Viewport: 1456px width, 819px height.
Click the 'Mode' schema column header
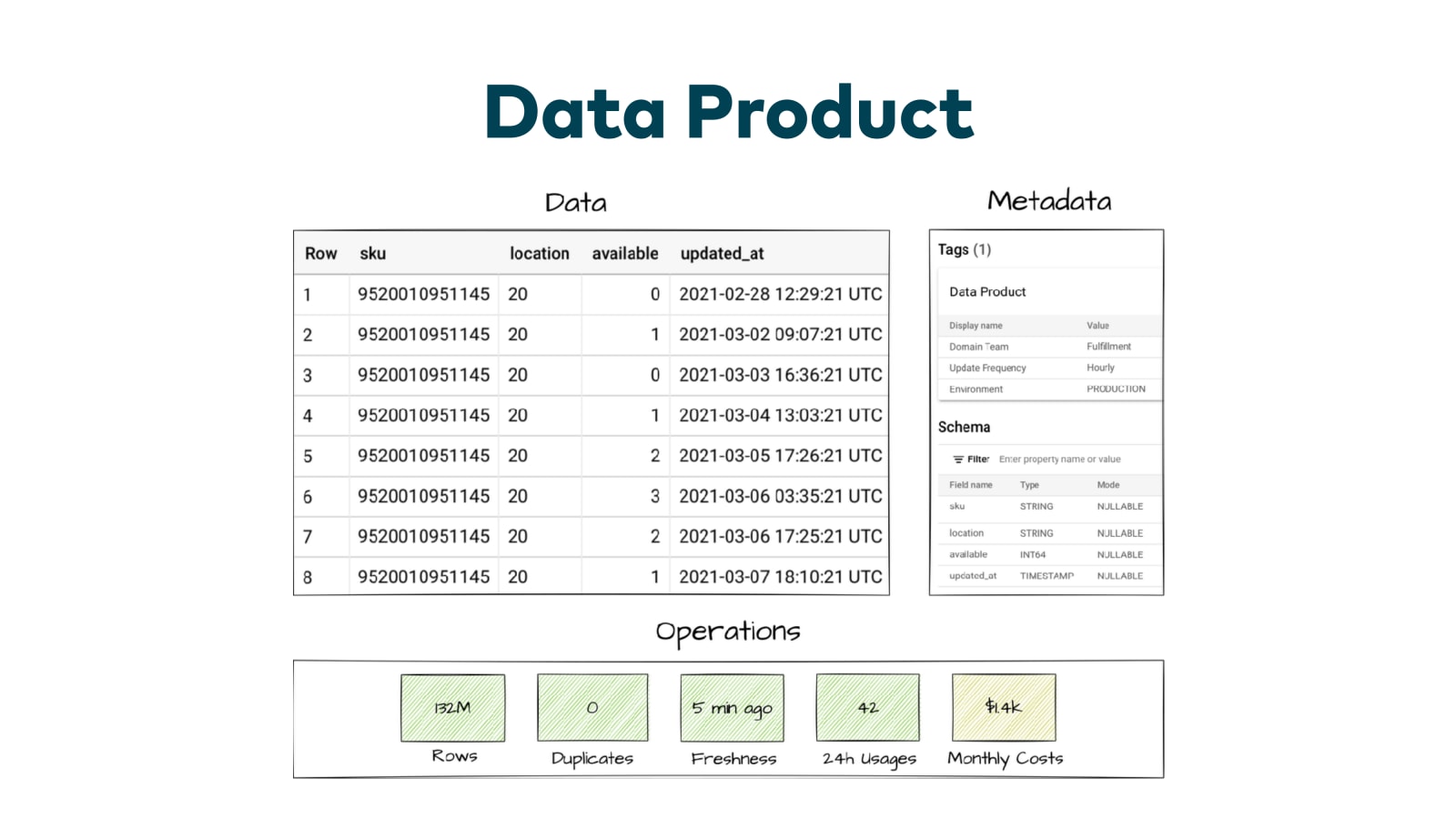(x=1108, y=485)
